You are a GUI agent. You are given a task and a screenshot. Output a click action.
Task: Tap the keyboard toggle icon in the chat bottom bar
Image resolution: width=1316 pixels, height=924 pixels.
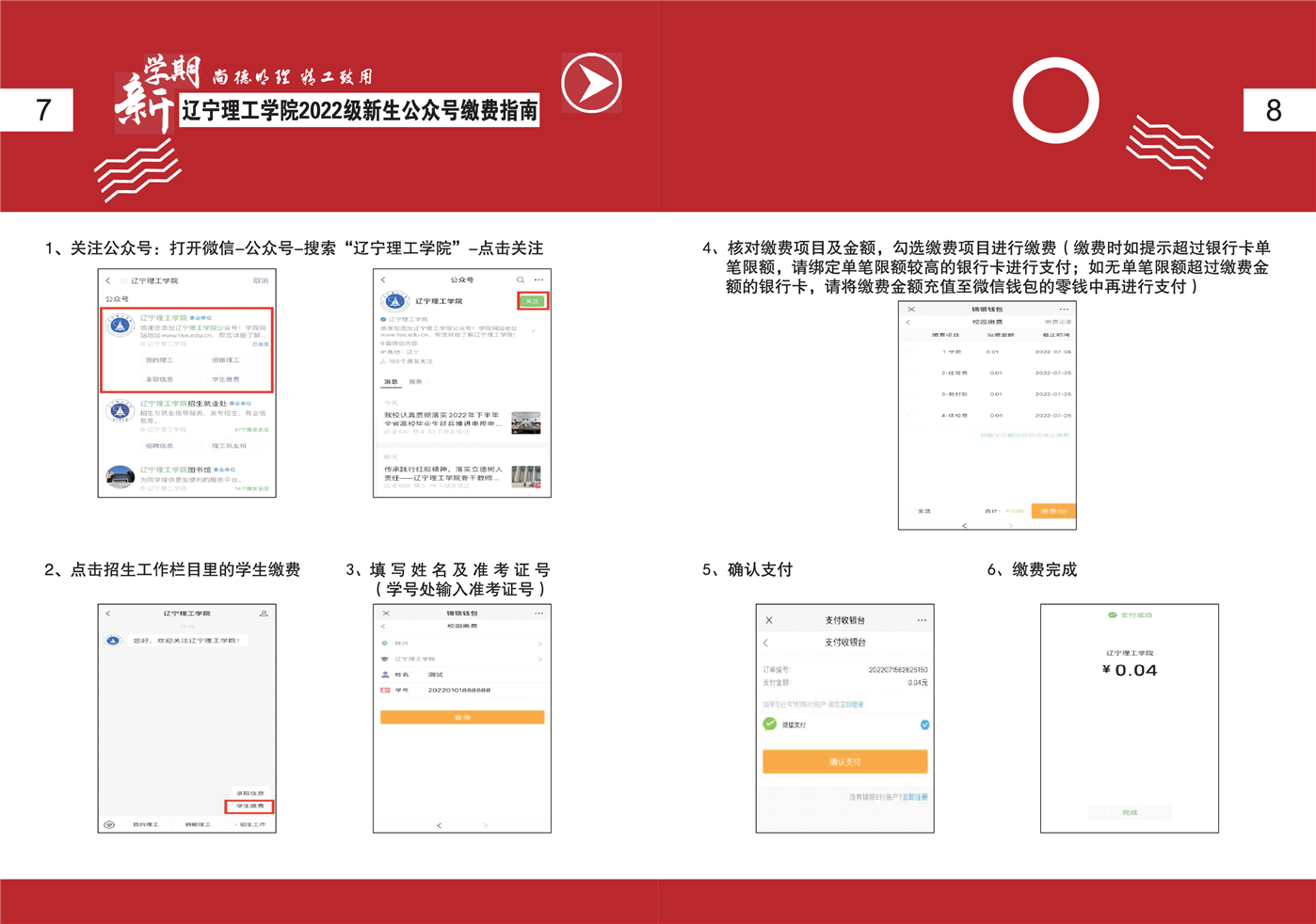click(x=109, y=824)
